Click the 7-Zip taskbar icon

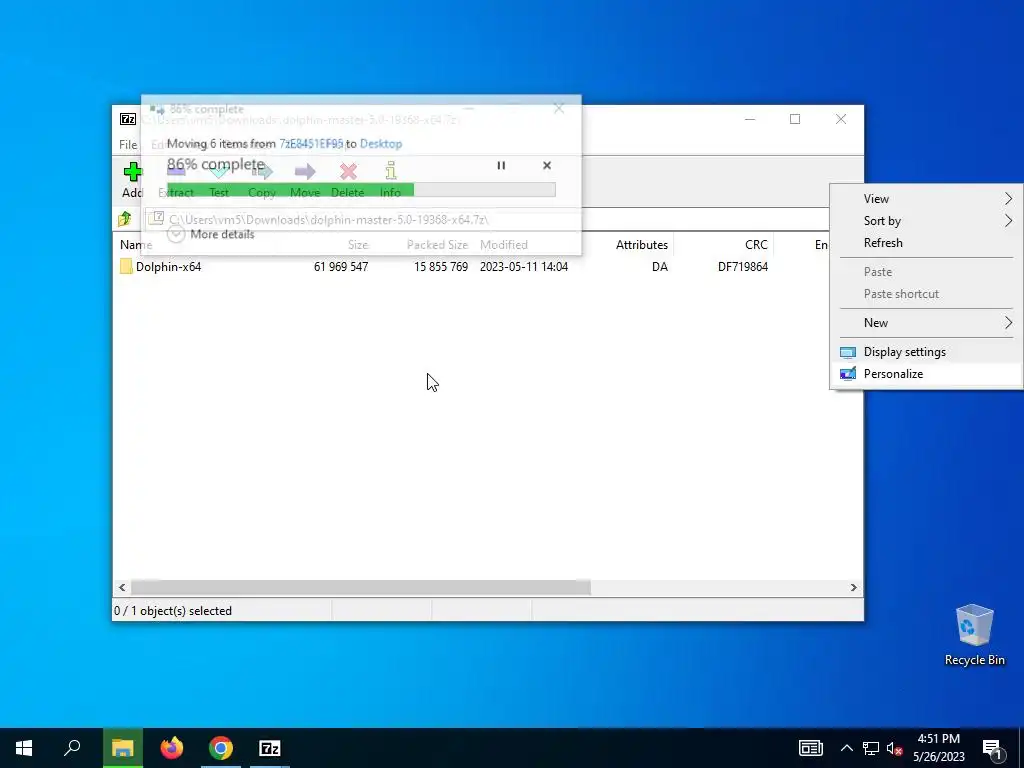pyautogui.click(x=270, y=748)
